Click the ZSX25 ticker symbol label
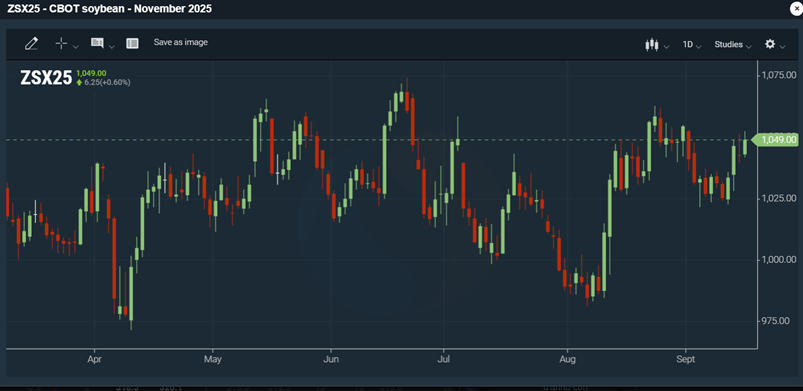 [46, 78]
